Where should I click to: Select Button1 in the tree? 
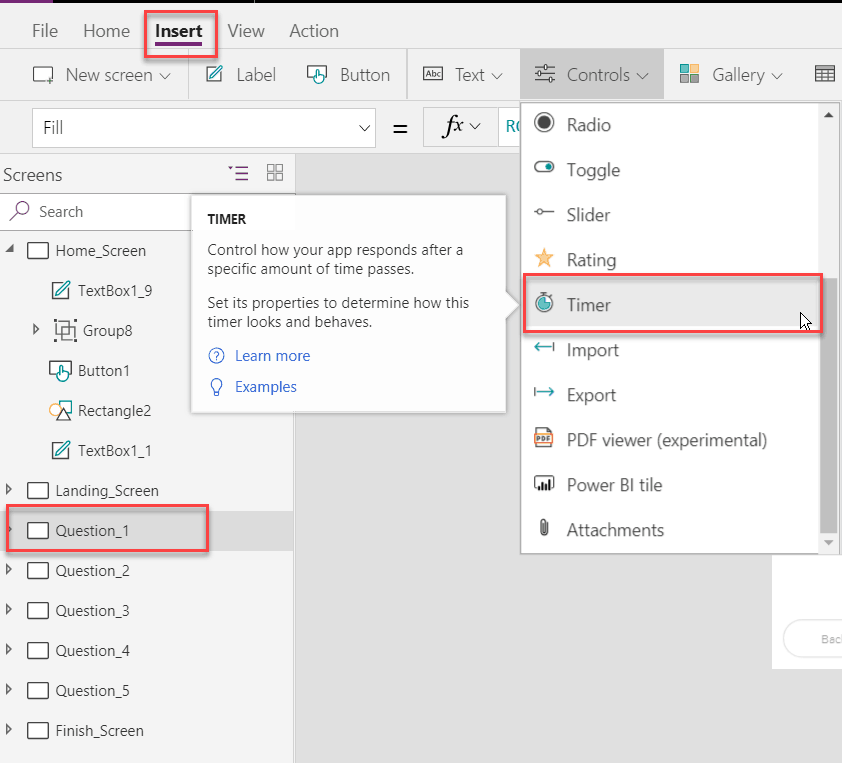(x=104, y=370)
